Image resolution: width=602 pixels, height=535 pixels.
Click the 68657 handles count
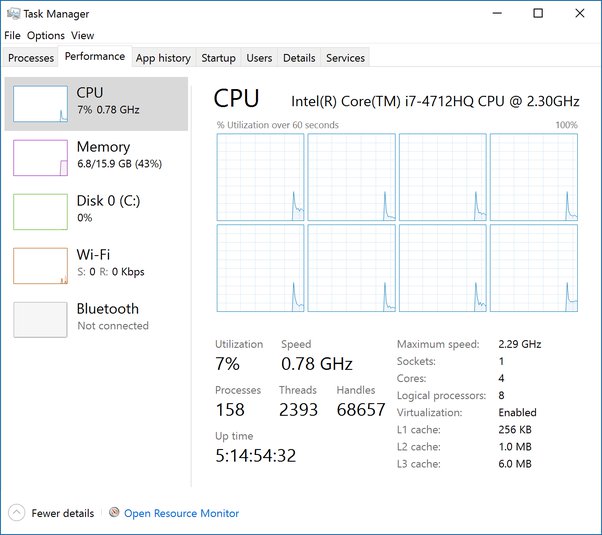pyautogui.click(x=361, y=410)
